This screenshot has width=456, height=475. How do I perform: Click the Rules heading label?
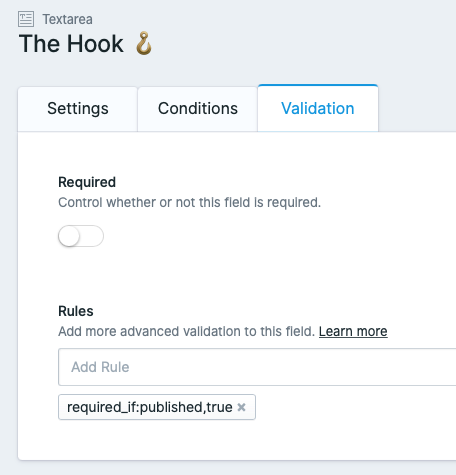pyautogui.click(x=76, y=311)
